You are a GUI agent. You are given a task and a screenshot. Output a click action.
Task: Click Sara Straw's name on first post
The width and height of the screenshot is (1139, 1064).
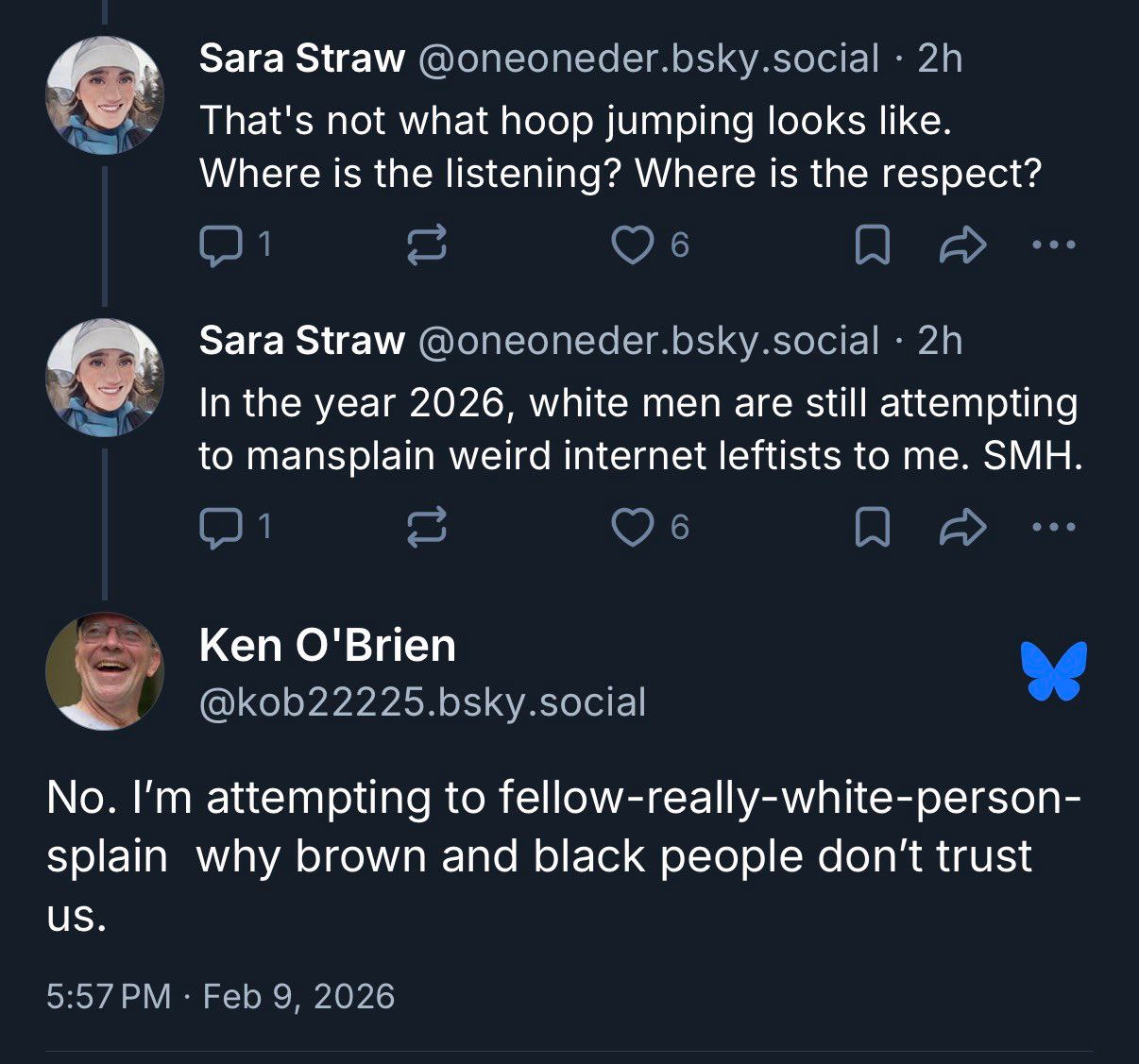(301, 59)
